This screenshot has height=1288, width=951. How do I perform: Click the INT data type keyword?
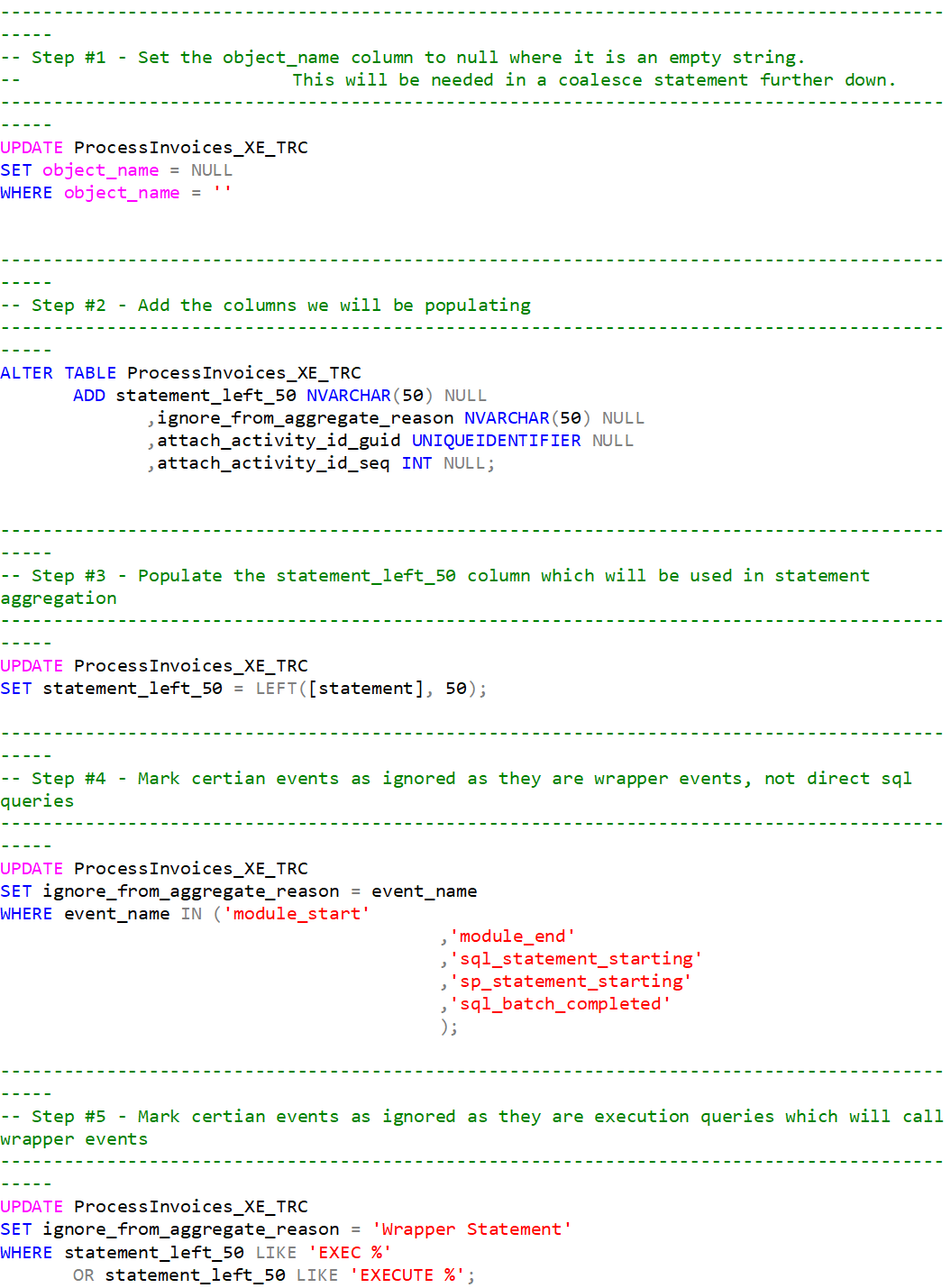(x=416, y=463)
